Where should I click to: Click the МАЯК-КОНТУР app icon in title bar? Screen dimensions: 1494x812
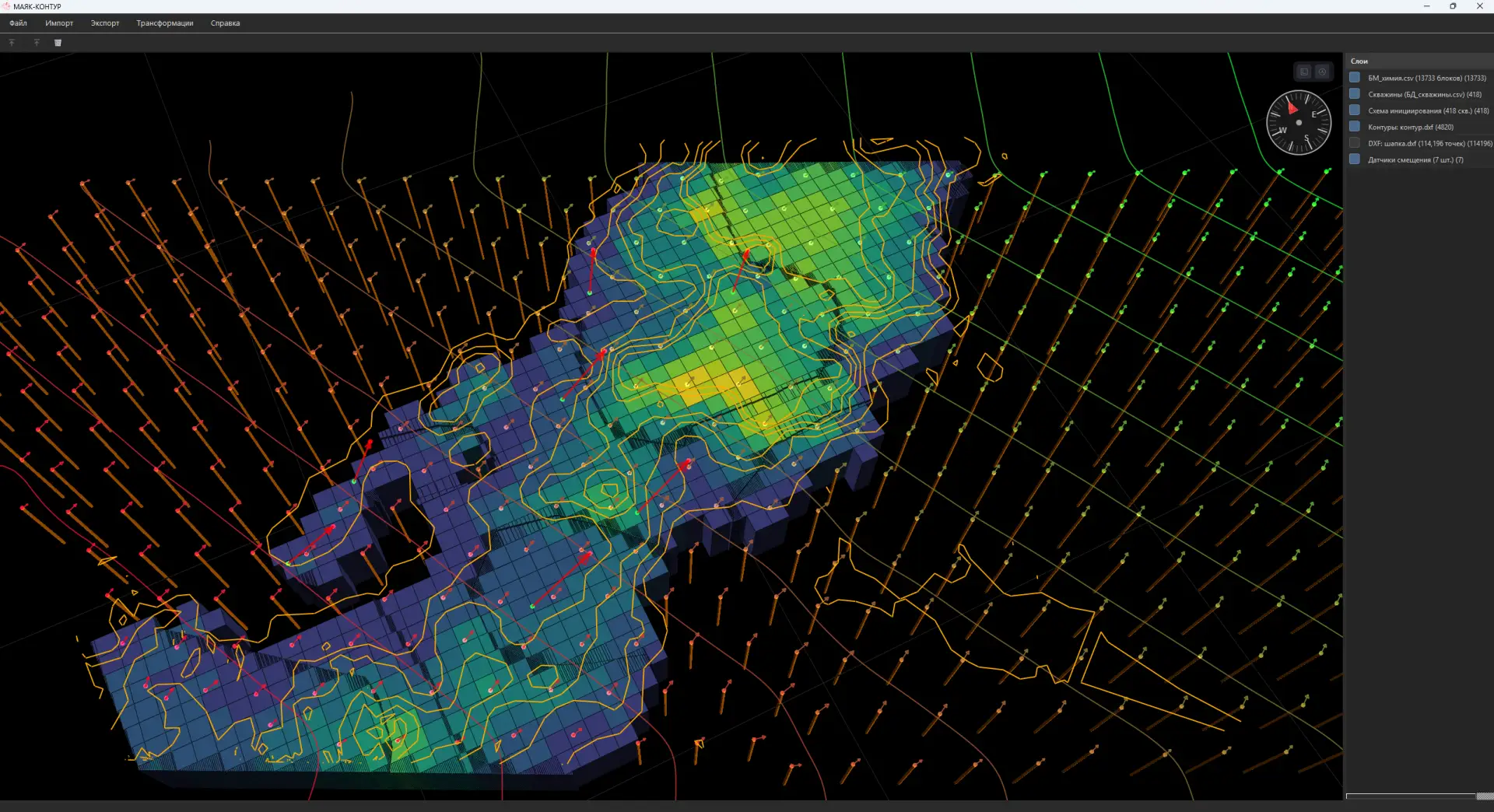click(6, 6)
